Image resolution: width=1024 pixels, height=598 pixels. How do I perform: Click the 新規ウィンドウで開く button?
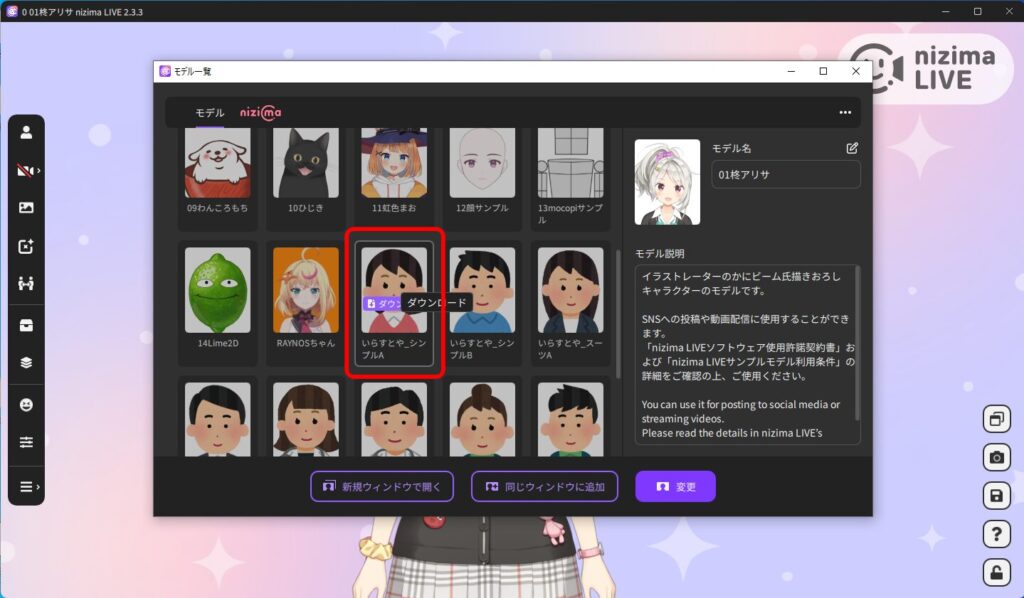click(x=382, y=486)
